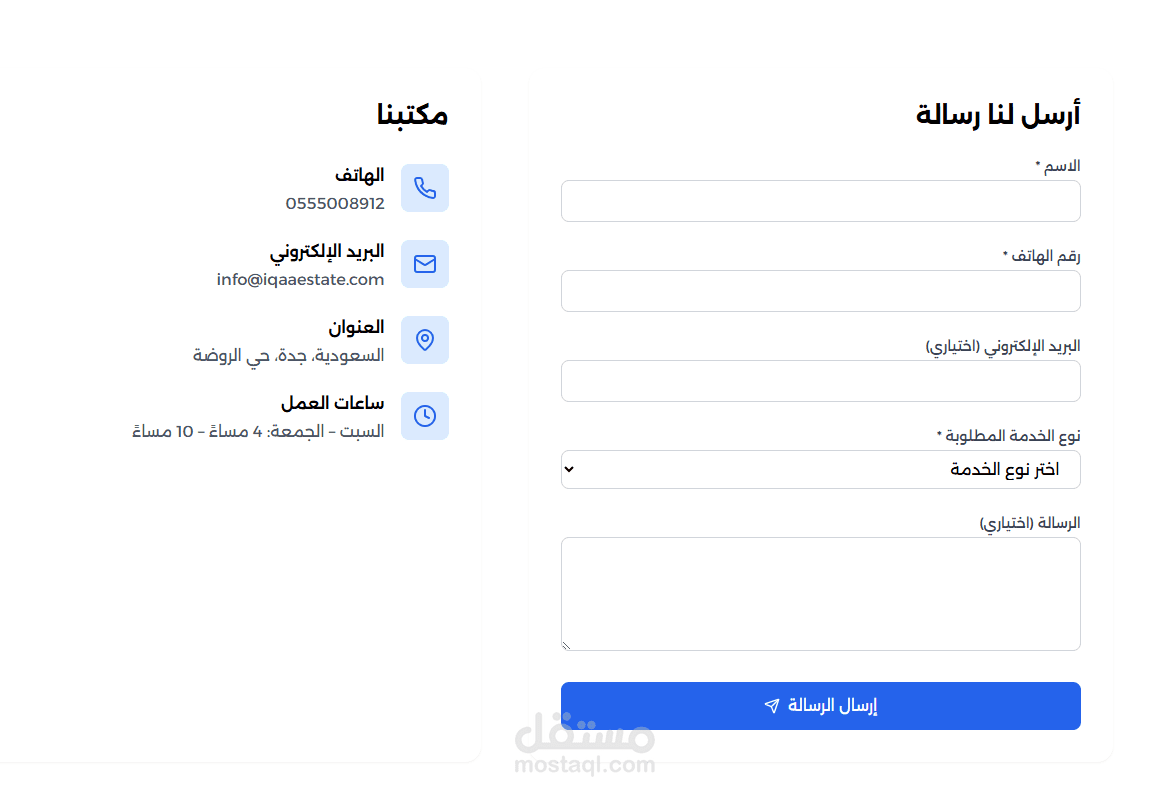Click the address السعودية، جدة، حي الروضة
Screen dimensions: 1170x793
tap(289, 356)
